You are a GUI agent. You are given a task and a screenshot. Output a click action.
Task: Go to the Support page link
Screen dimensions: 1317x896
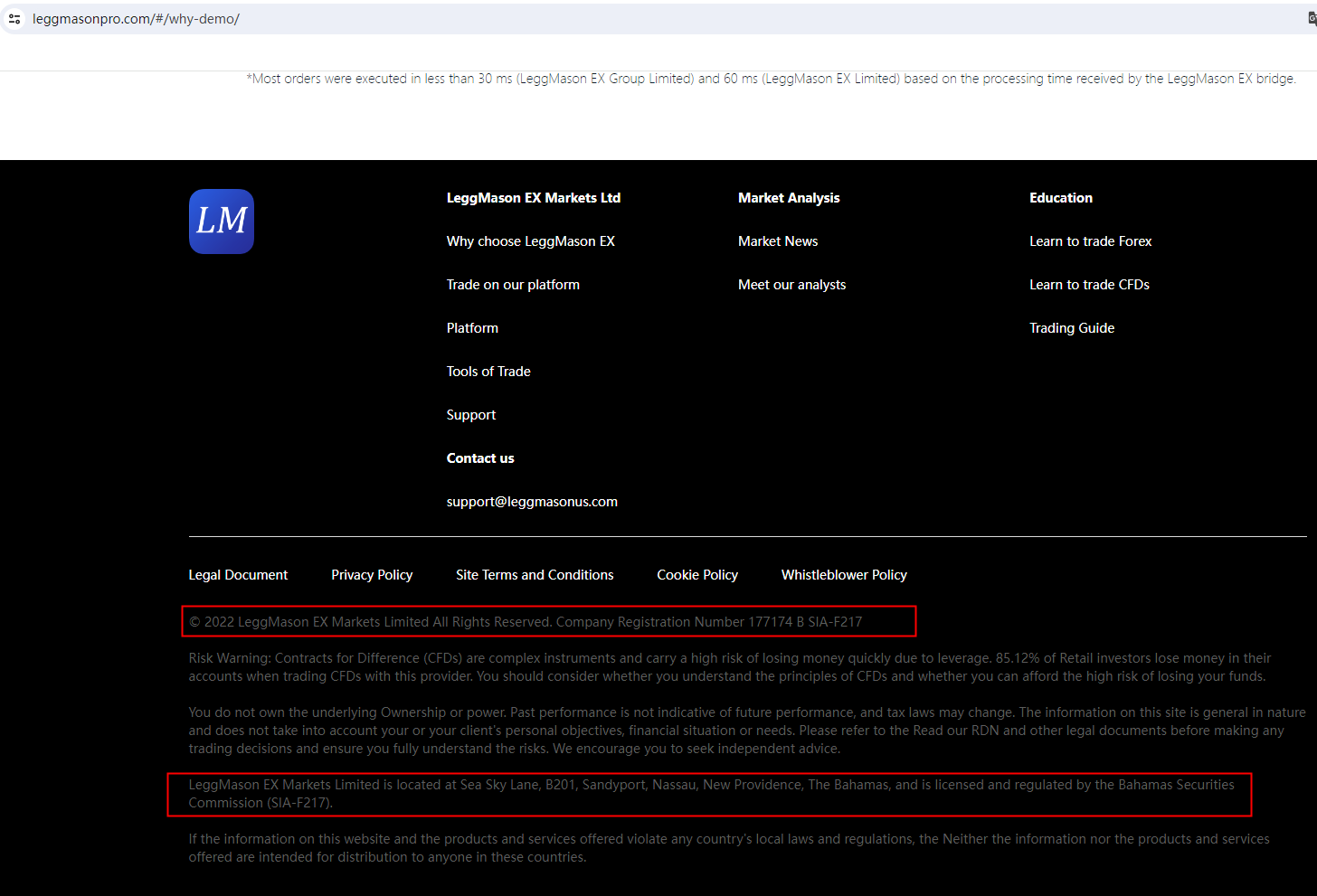coord(471,415)
